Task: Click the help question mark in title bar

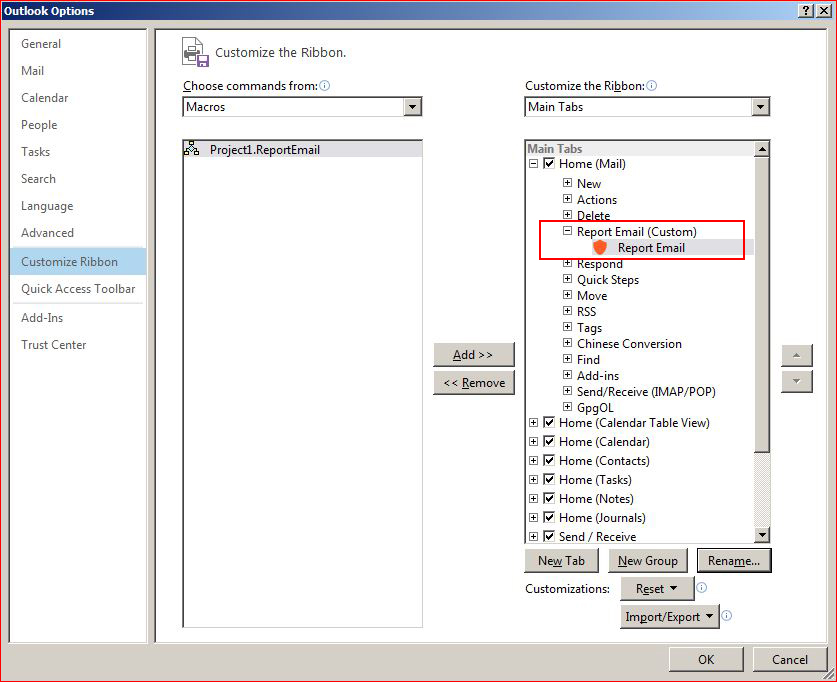Action: point(806,11)
